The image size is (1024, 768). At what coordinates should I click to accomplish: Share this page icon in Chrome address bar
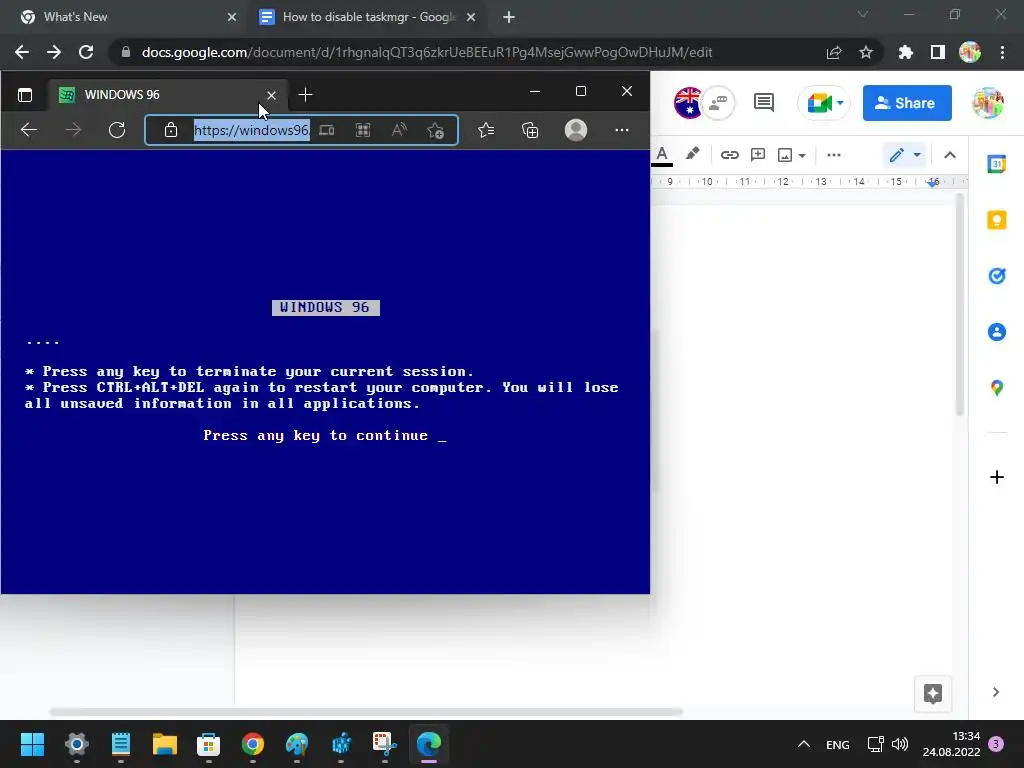[834, 52]
